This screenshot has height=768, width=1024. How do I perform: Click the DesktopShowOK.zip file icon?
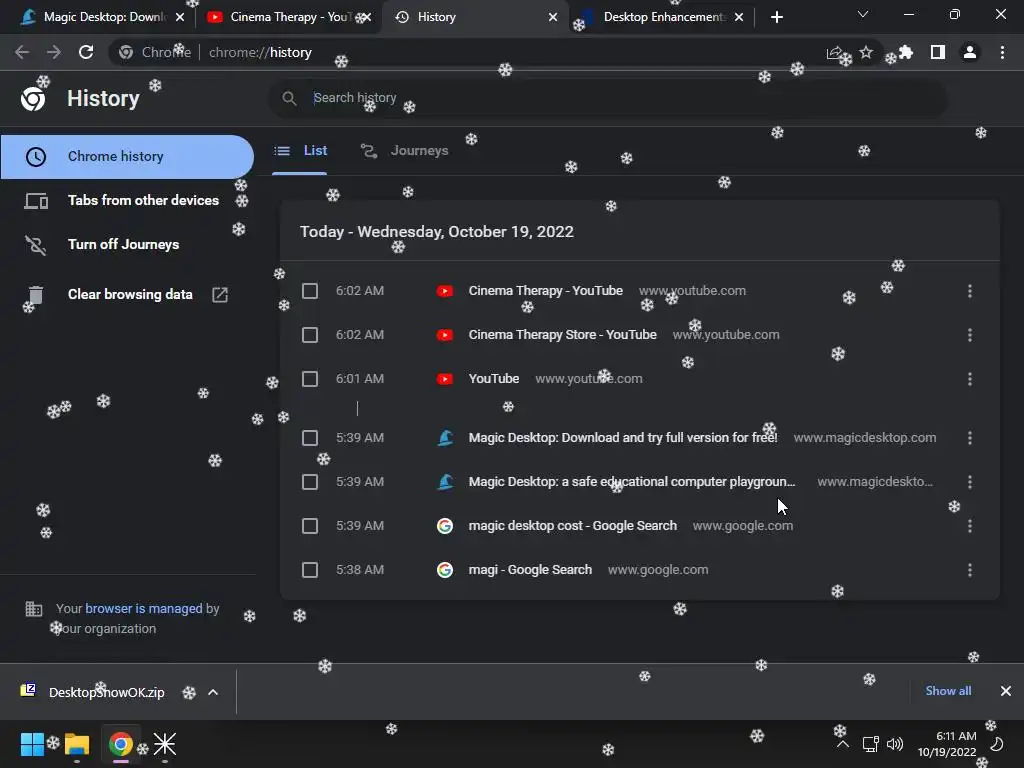[x=28, y=690]
